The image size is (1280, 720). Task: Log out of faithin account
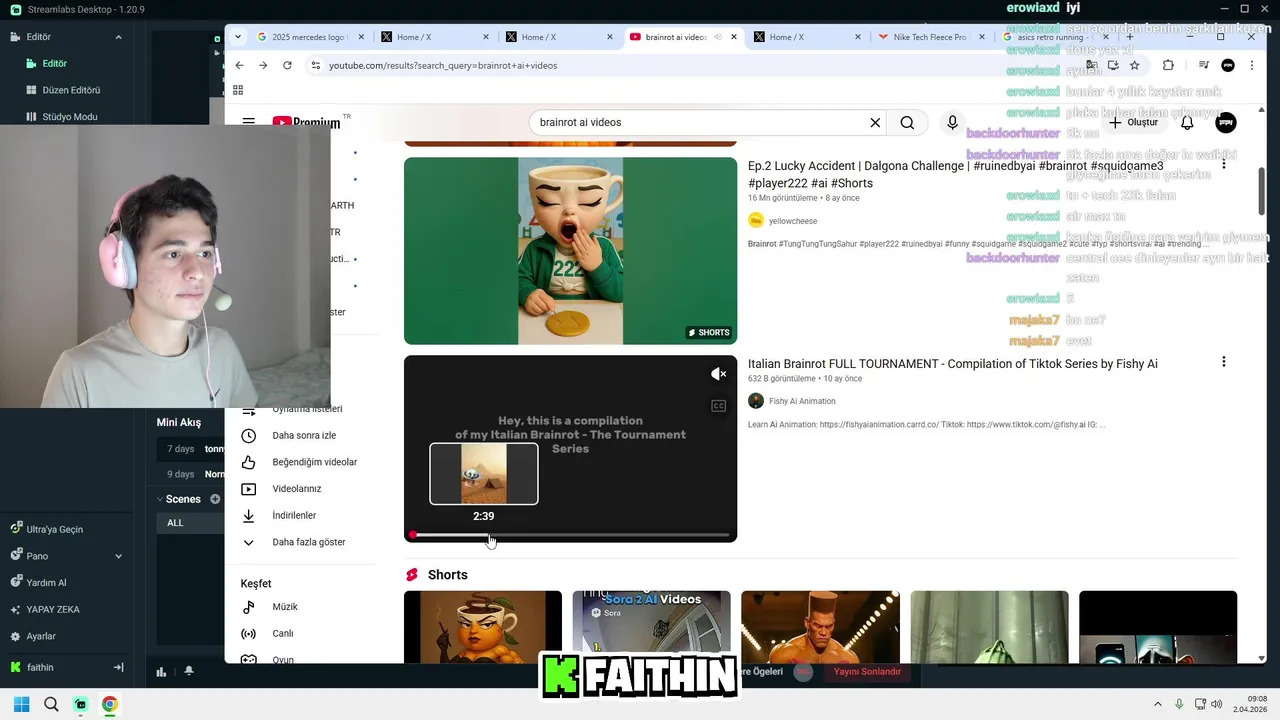pyautogui.click(x=118, y=667)
